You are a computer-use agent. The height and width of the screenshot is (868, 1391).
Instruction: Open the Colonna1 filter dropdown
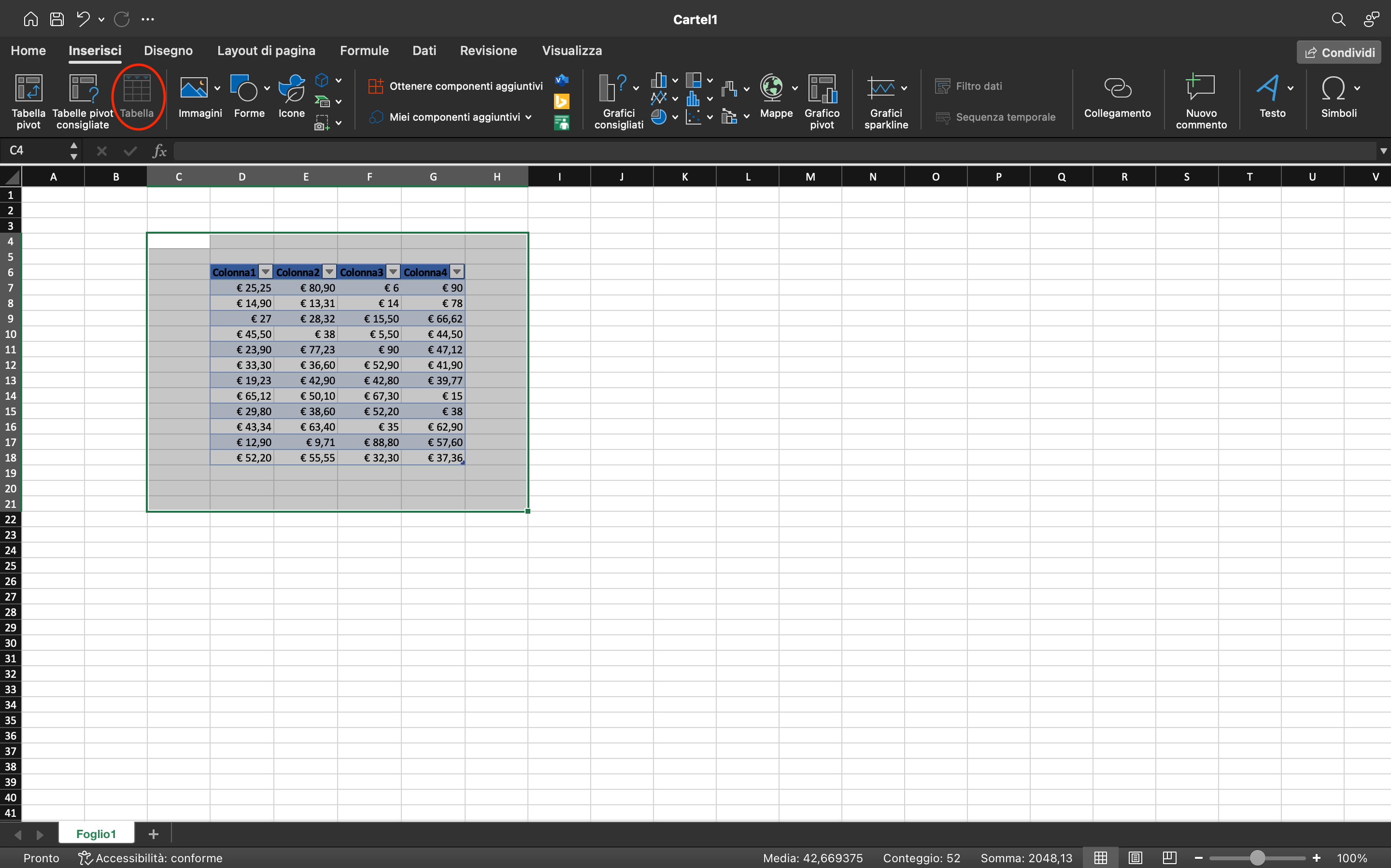click(x=265, y=271)
